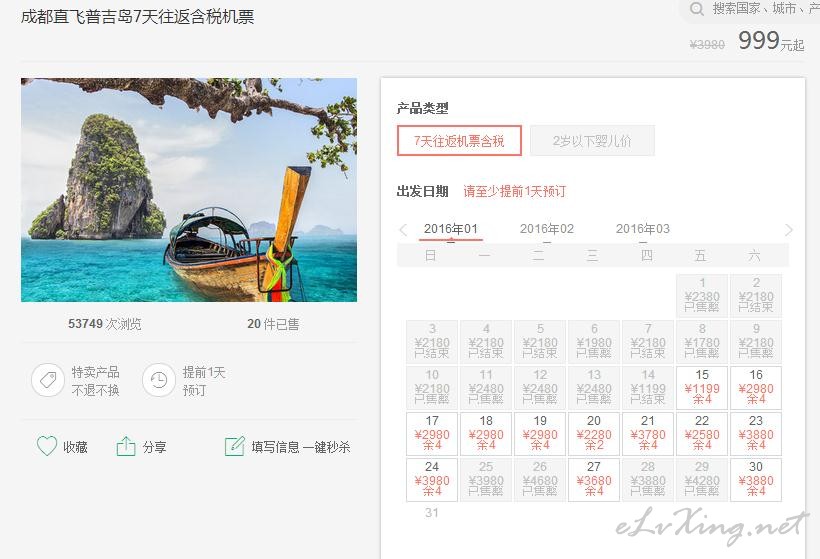Select the 2岁以下婴儿价 product type
Image resolution: width=820 pixels, height=559 pixels.
point(592,141)
